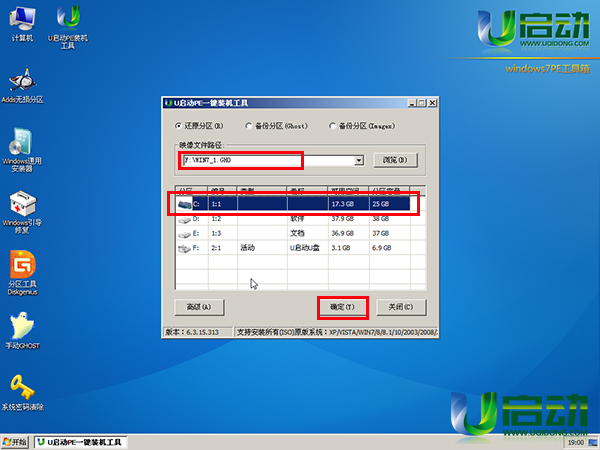Click the 36.9 GB cell of E: row
Screen dimensions: 600x450
click(342, 233)
